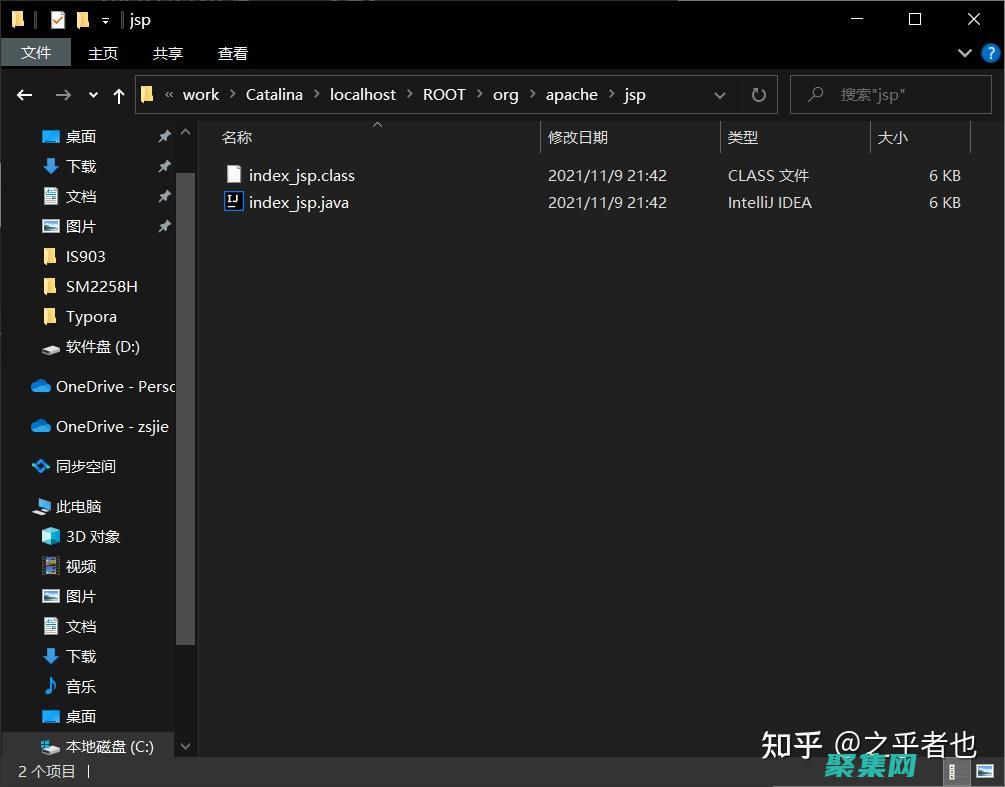Open the address bar history dropdown

pyautogui.click(x=720, y=94)
